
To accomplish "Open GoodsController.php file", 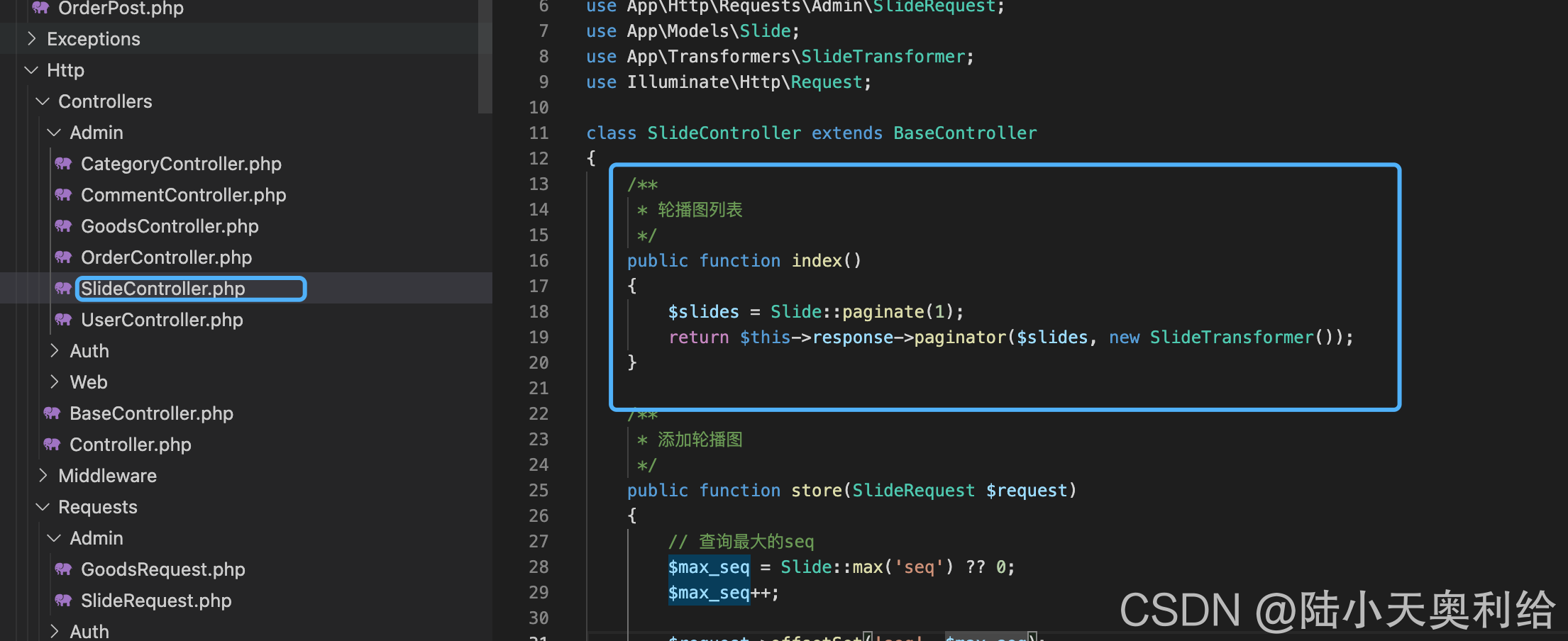I will click(x=170, y=226).
